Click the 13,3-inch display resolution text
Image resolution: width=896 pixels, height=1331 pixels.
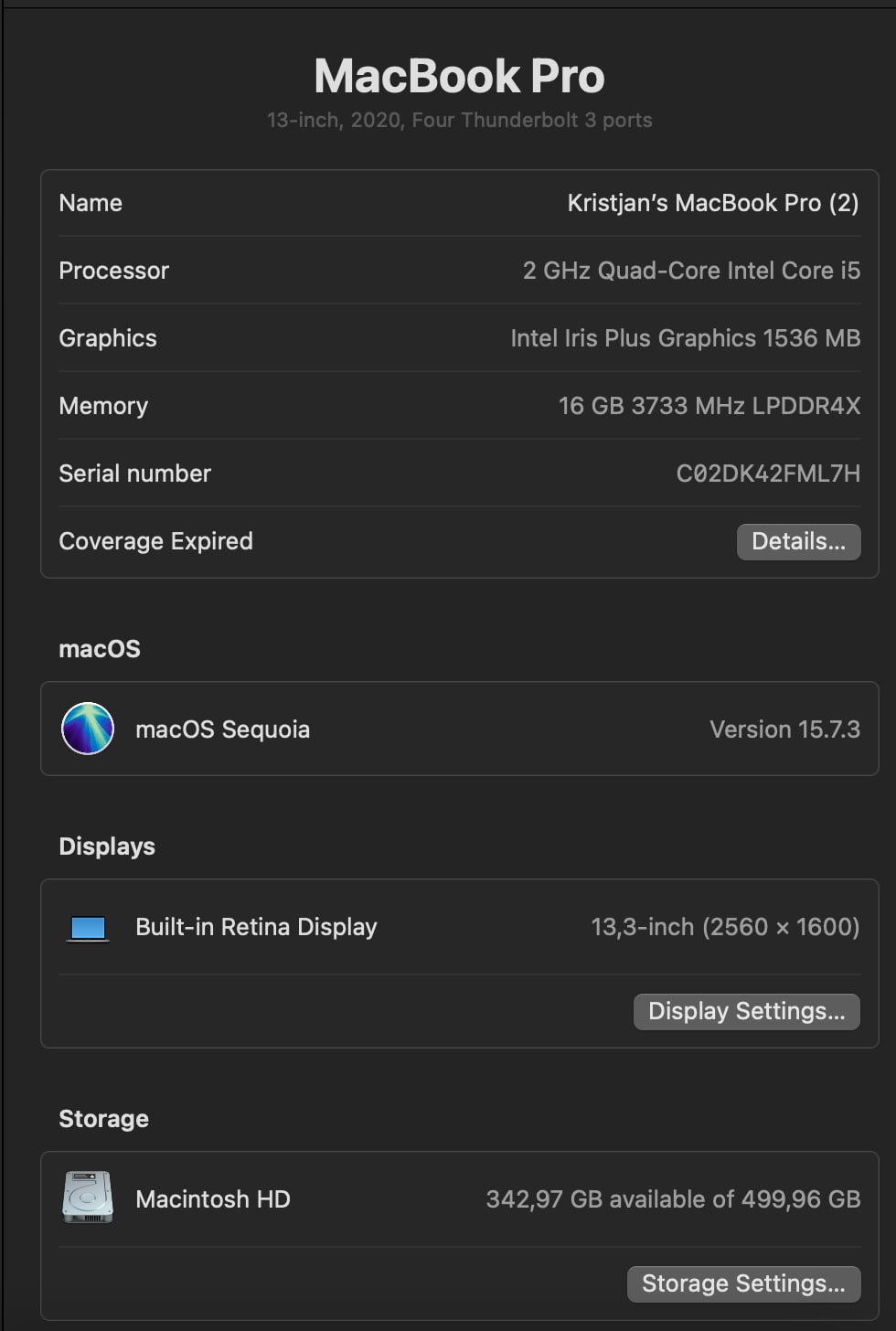725,927
